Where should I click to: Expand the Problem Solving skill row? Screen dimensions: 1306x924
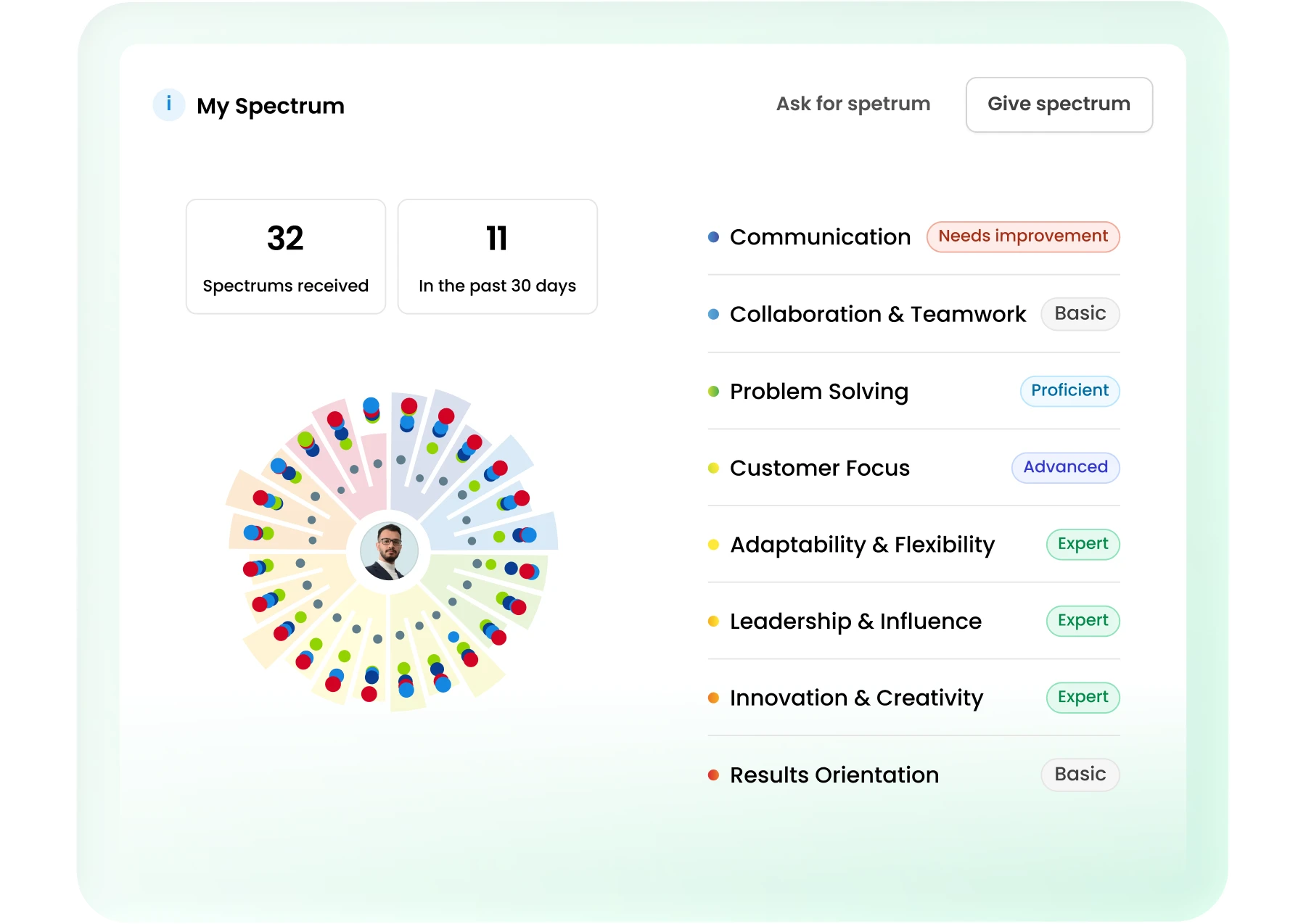(x=819, y=390)
